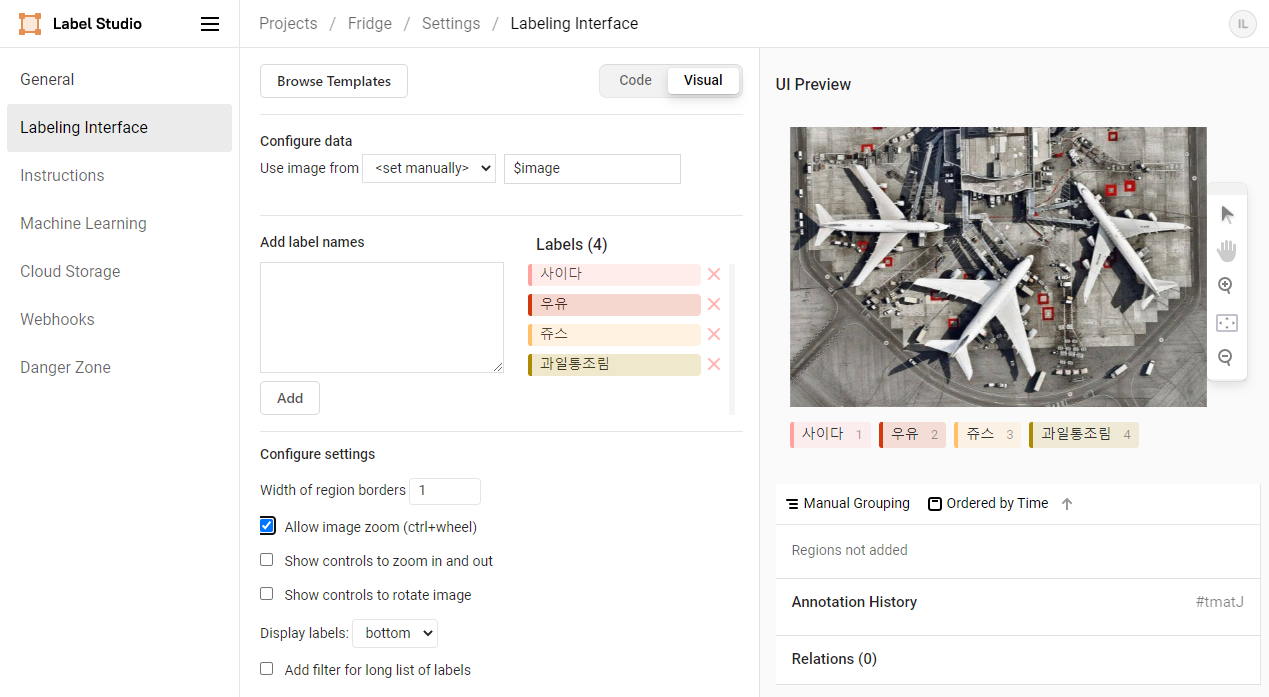Viewport: 1269px width, 697px height.
Task: Select 우유 label in UI preview
Action: coord(912,434)
